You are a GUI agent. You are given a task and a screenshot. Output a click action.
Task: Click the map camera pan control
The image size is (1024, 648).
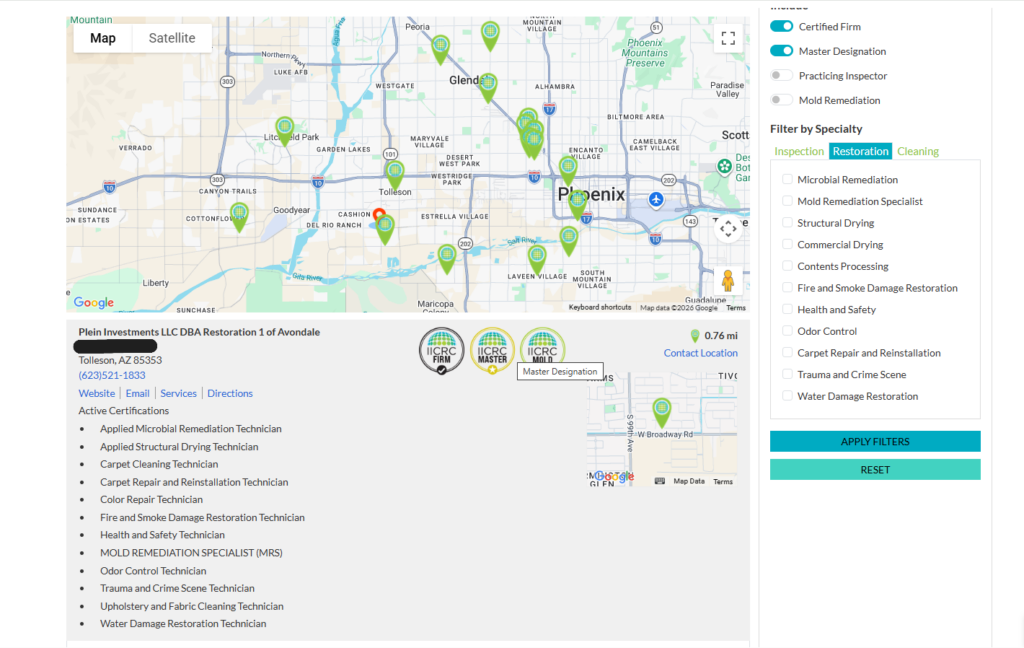pos(728,229)
